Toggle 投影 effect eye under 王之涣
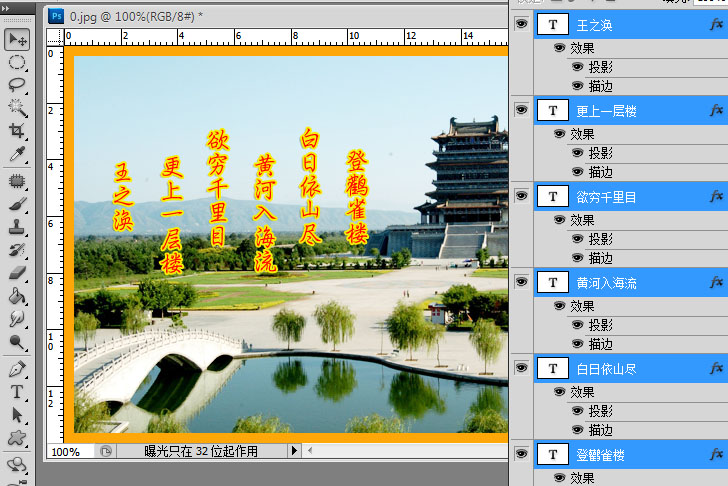The width and height of the screenshot is (728, 486). (578, 67)
